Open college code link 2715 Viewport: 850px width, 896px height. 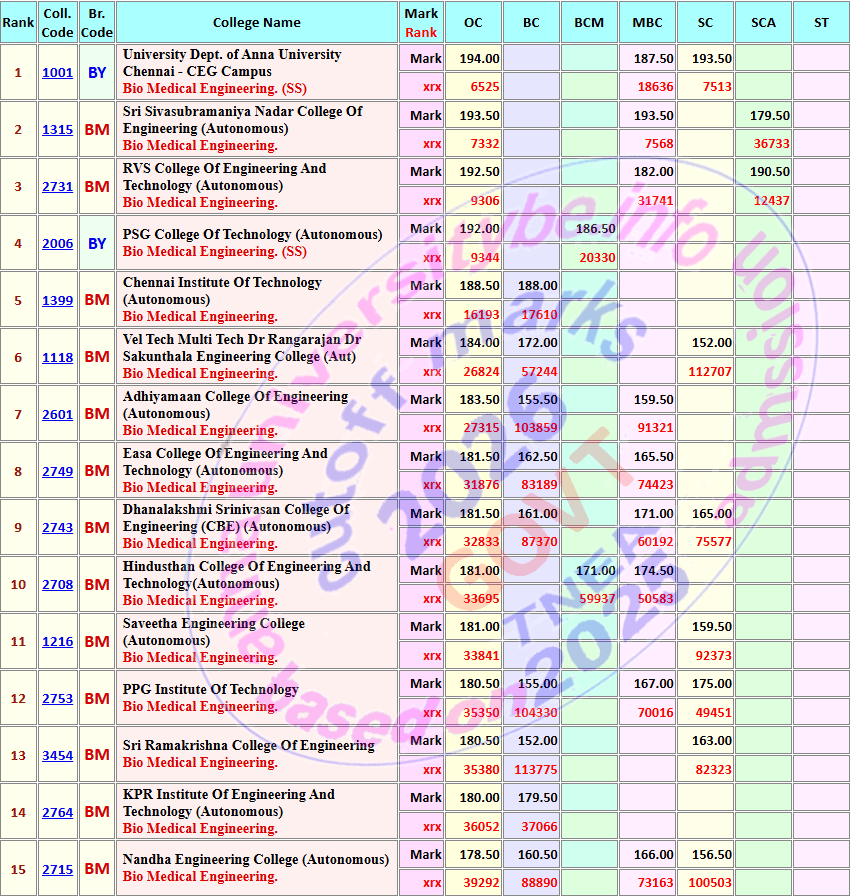click(57, 869)
